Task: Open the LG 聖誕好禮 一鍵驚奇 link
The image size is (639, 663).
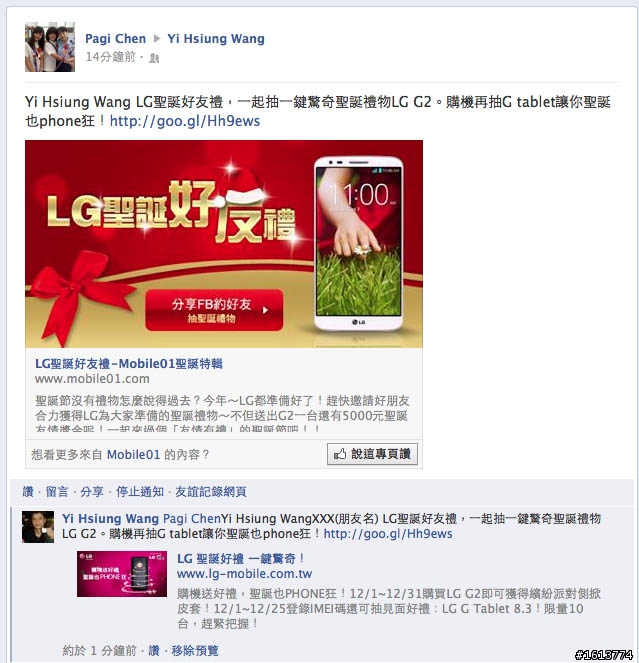Action: click(x=241, y=559)
